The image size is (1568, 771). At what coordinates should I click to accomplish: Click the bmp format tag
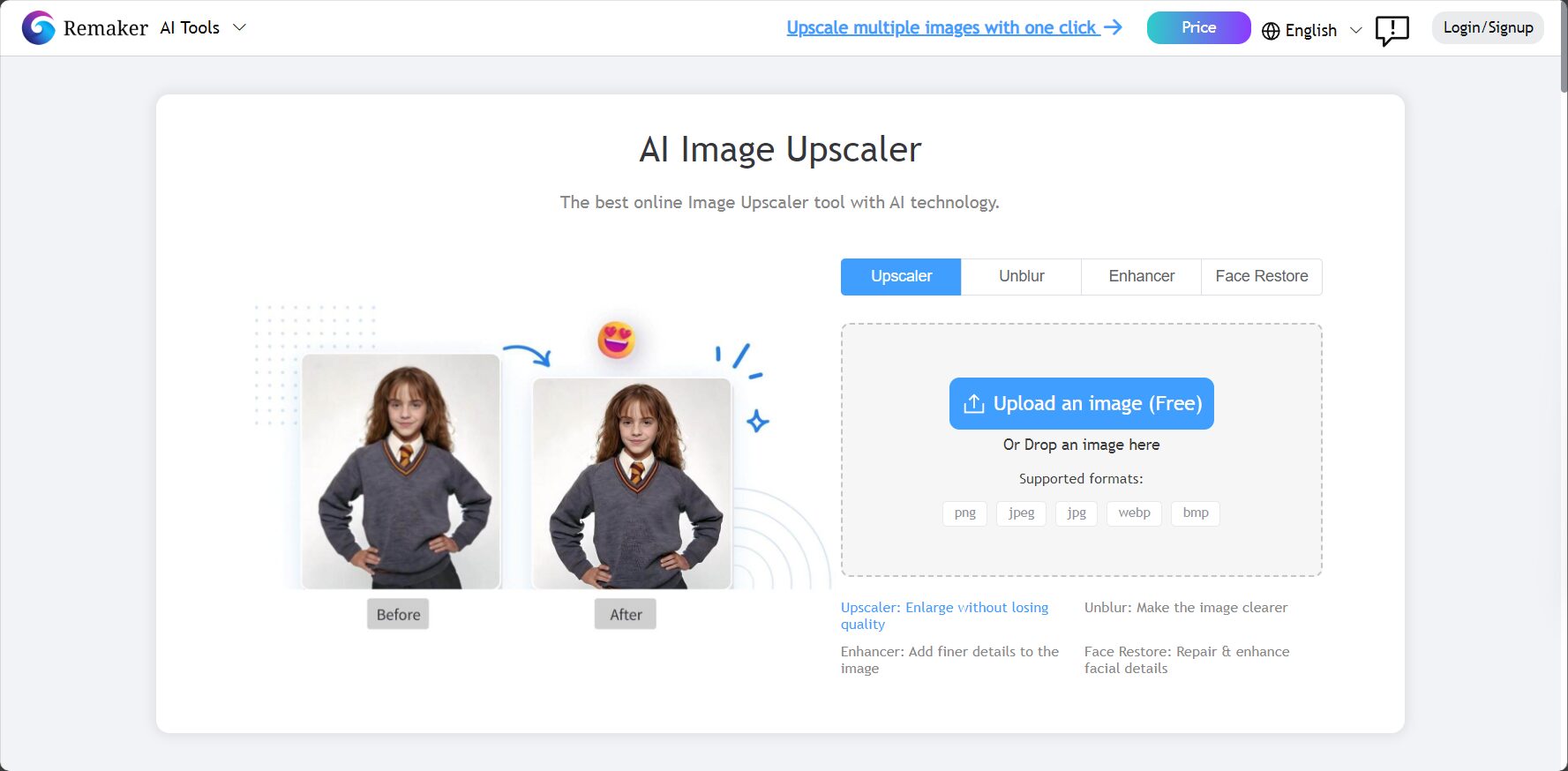1196,513
